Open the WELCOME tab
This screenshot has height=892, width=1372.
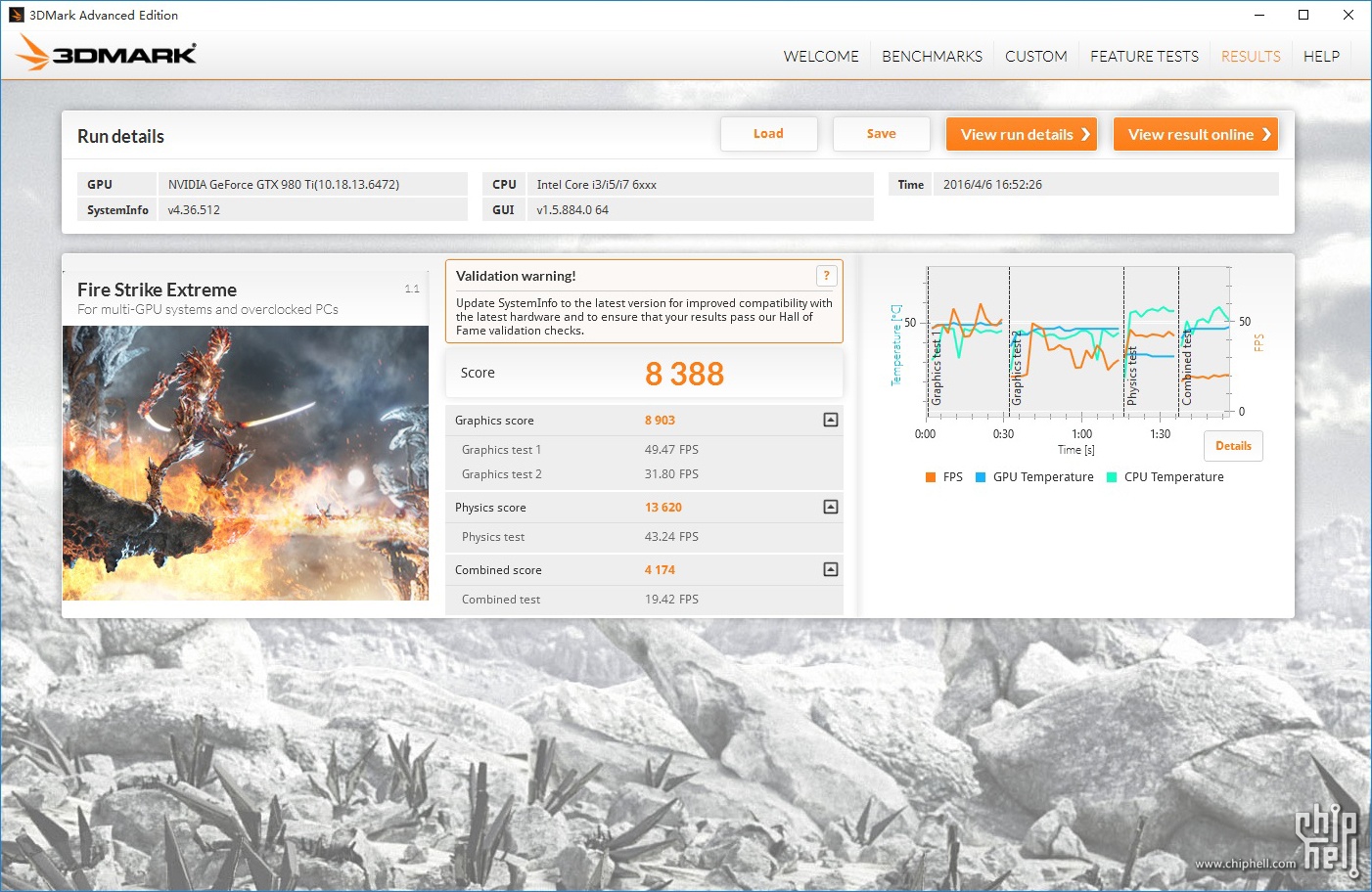[x=821, y=57]
